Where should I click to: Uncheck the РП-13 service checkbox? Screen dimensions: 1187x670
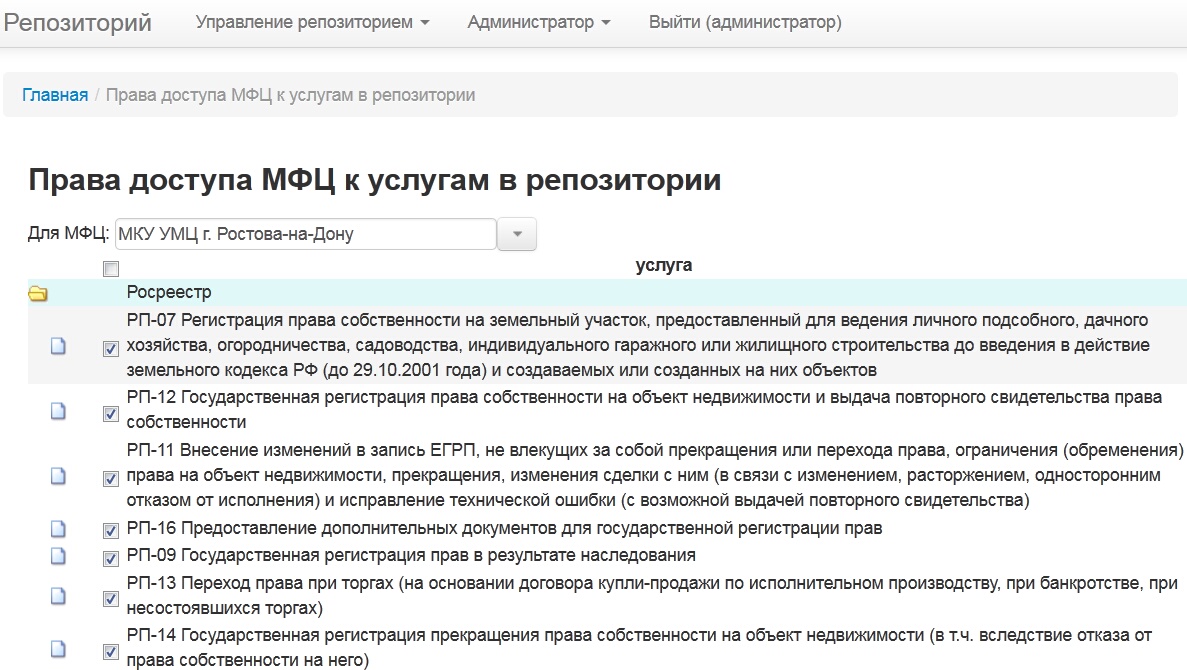111,599
